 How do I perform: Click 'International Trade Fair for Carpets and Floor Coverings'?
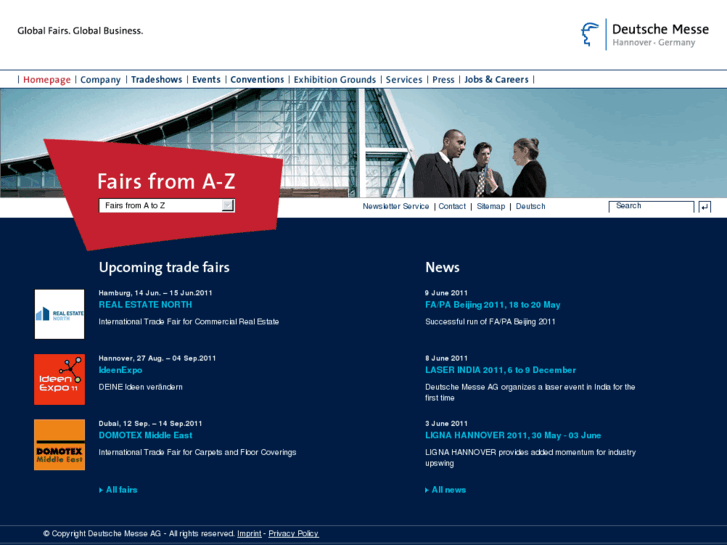pos(197,452)
